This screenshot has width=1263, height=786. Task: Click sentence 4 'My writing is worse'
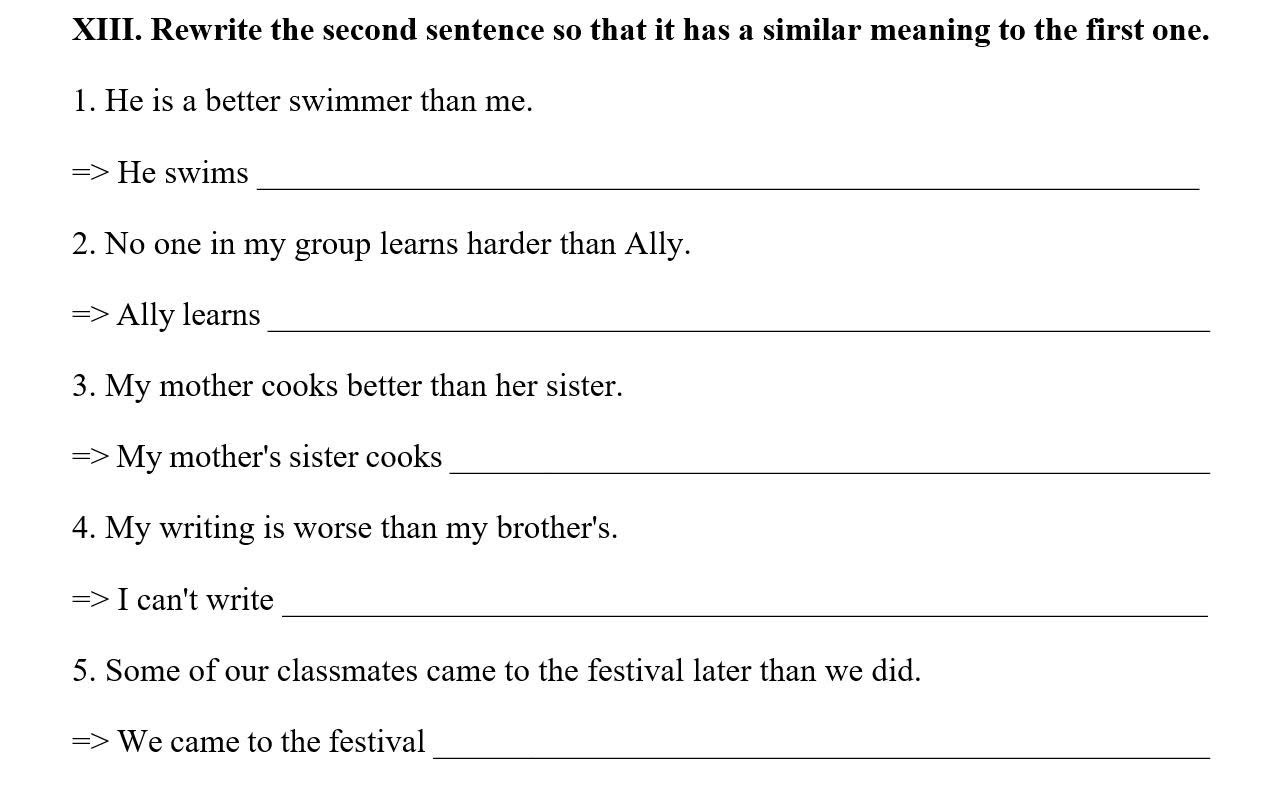(345, 528)
